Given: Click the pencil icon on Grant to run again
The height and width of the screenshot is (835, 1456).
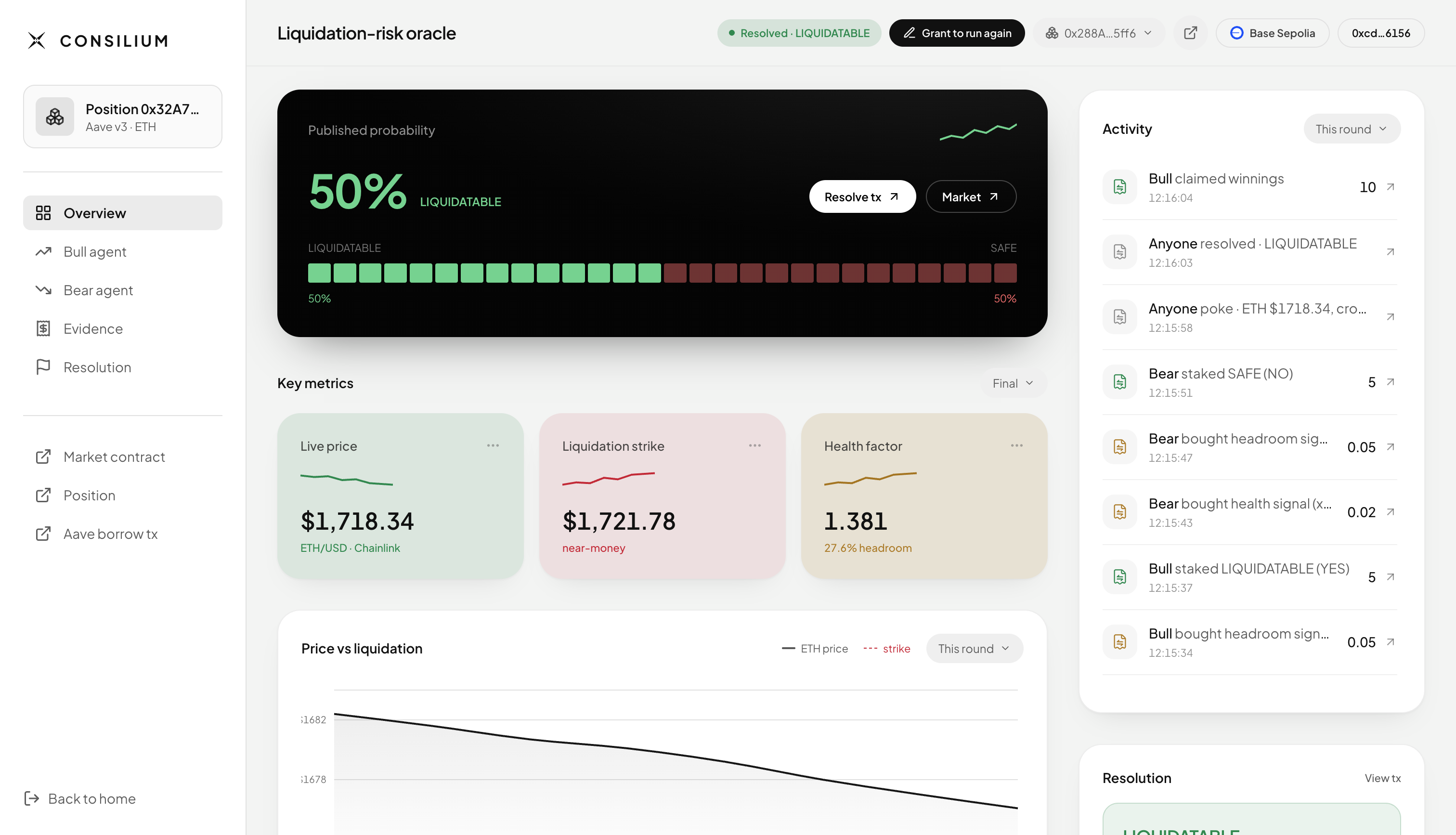Looking at the screenshot, I should point(910,33).
